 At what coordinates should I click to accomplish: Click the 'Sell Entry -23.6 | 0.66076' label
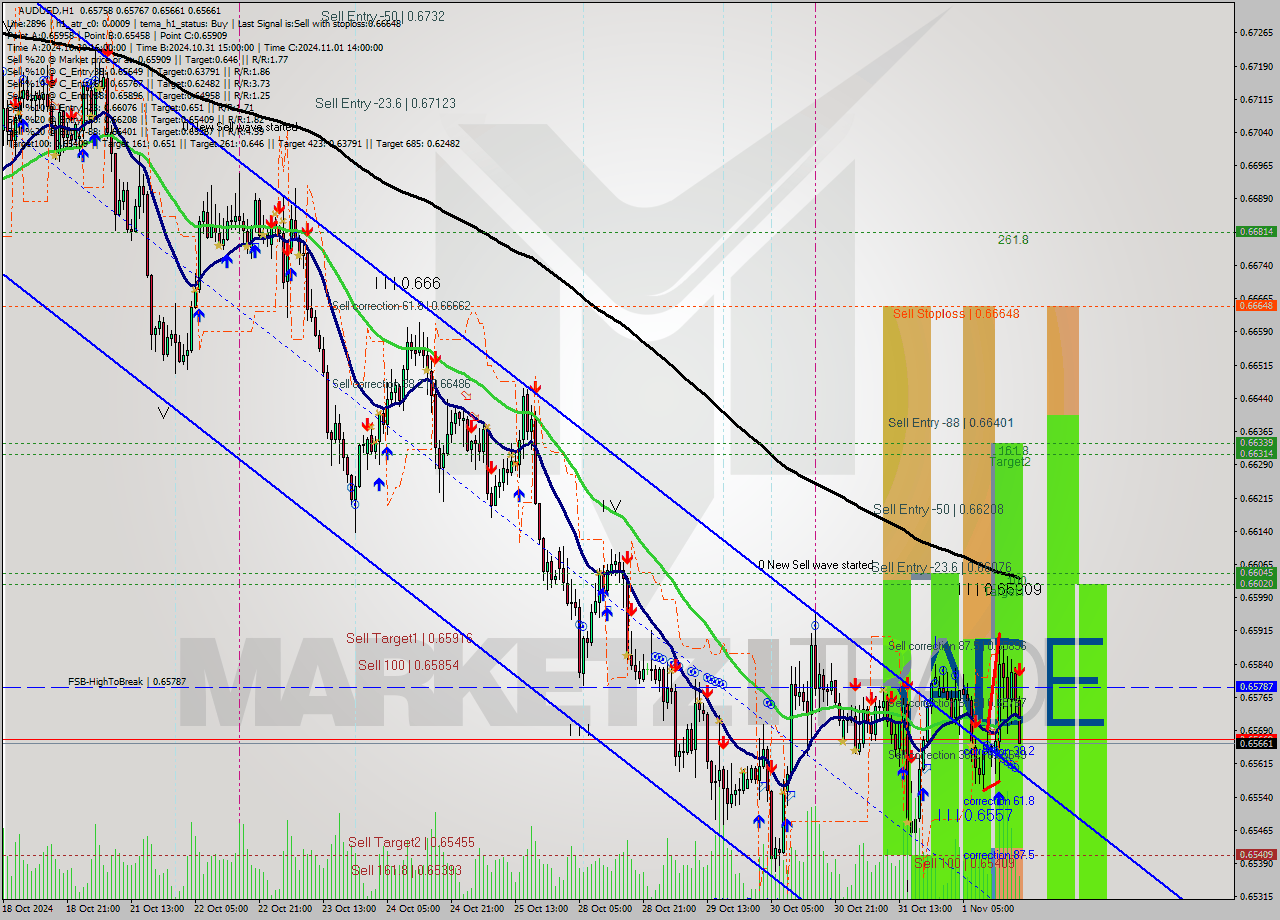941,567
